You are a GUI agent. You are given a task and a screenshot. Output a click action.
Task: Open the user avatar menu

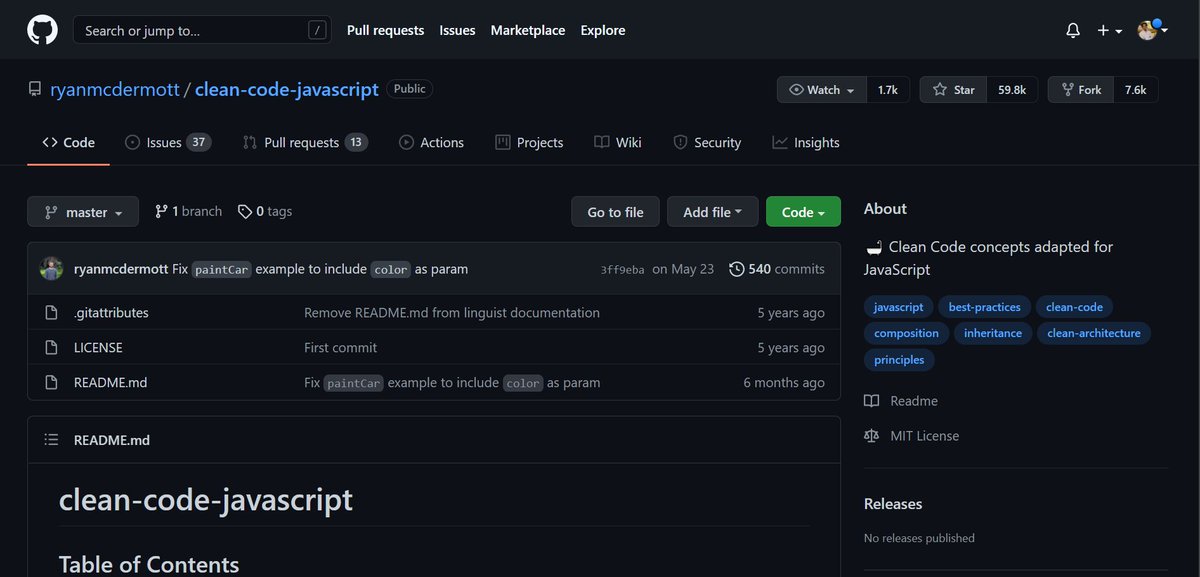pyautogui.click(x=1154, y=30)
